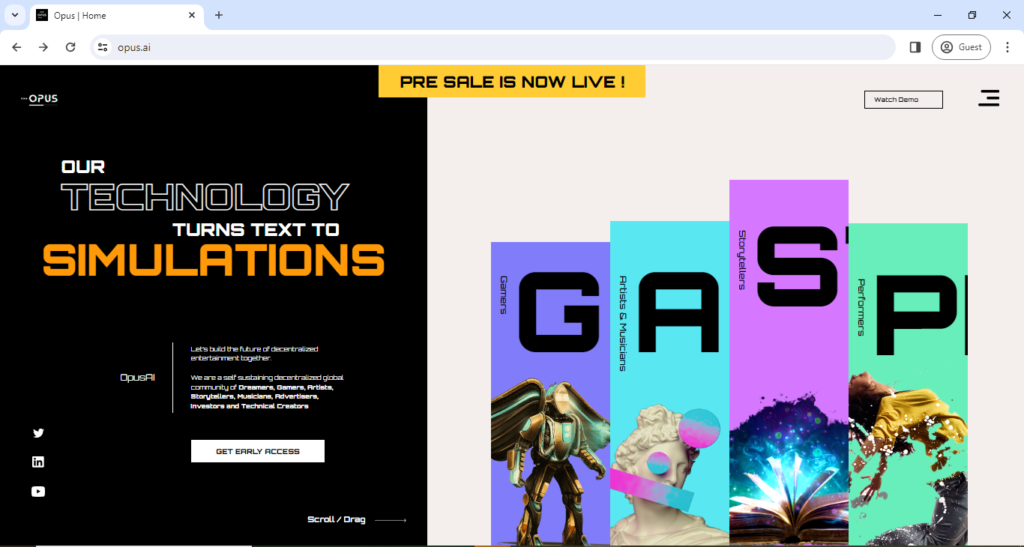Select the Artists & Musicians card
Screen dimensions: 1024x547
coord(669,400)
